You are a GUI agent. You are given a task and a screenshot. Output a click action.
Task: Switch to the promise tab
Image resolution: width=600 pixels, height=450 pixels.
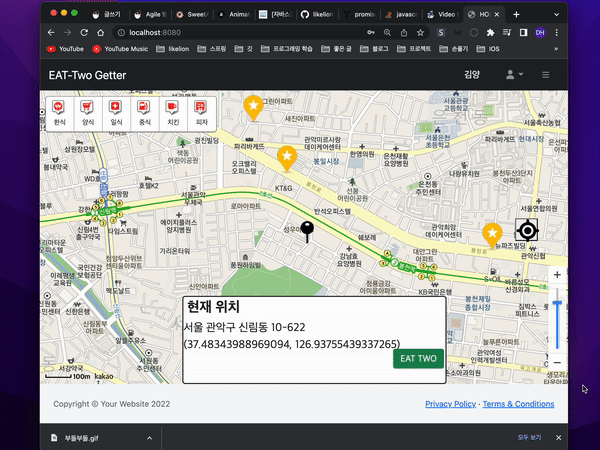[x=359, y=15]
